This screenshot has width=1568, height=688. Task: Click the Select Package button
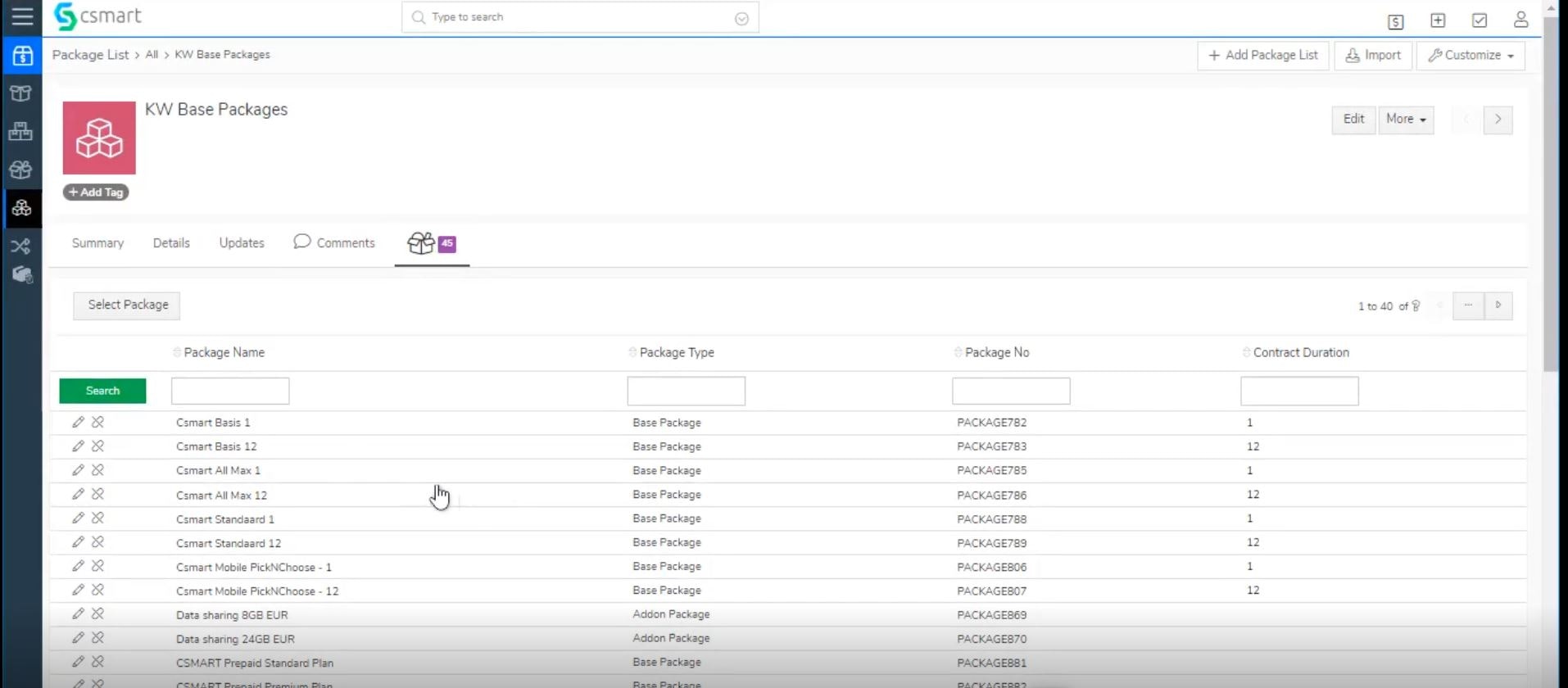[127, 306]
